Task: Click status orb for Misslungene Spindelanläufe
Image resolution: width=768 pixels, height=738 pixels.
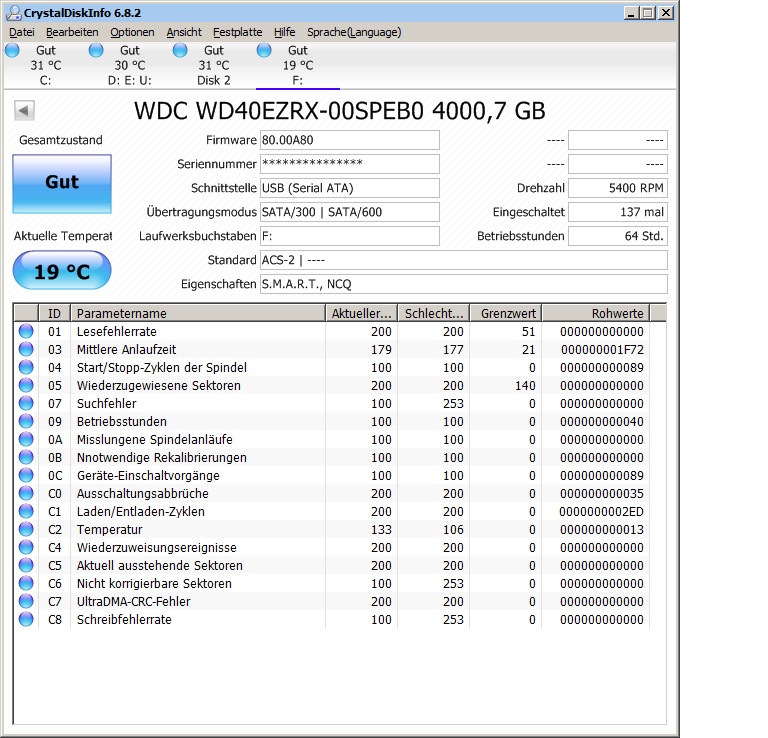Action: (x=26, y=439)
